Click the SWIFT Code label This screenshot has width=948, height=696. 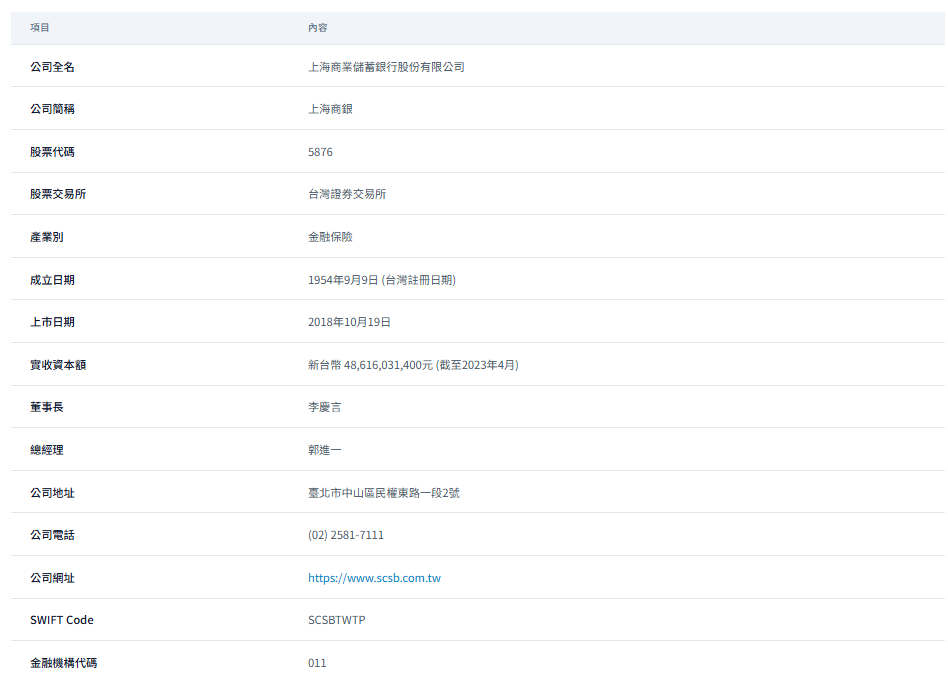62,620
